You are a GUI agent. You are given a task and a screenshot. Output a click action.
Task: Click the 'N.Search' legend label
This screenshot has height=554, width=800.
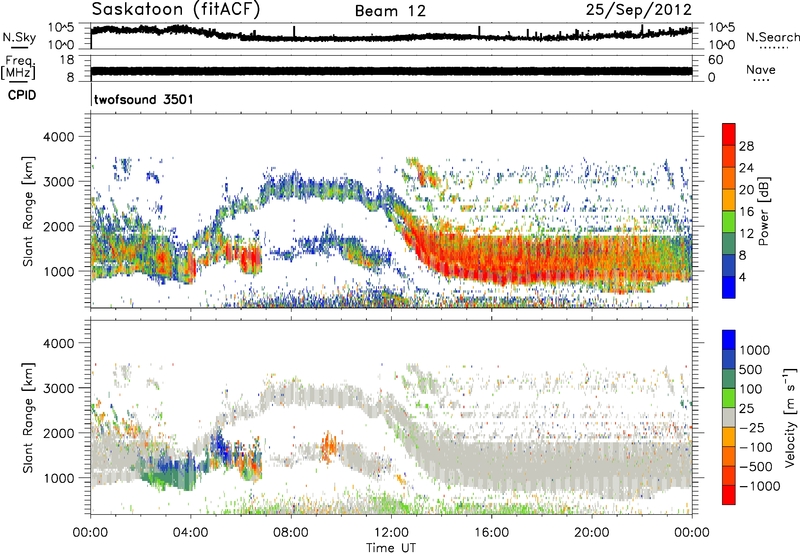(x=772, y=37)
